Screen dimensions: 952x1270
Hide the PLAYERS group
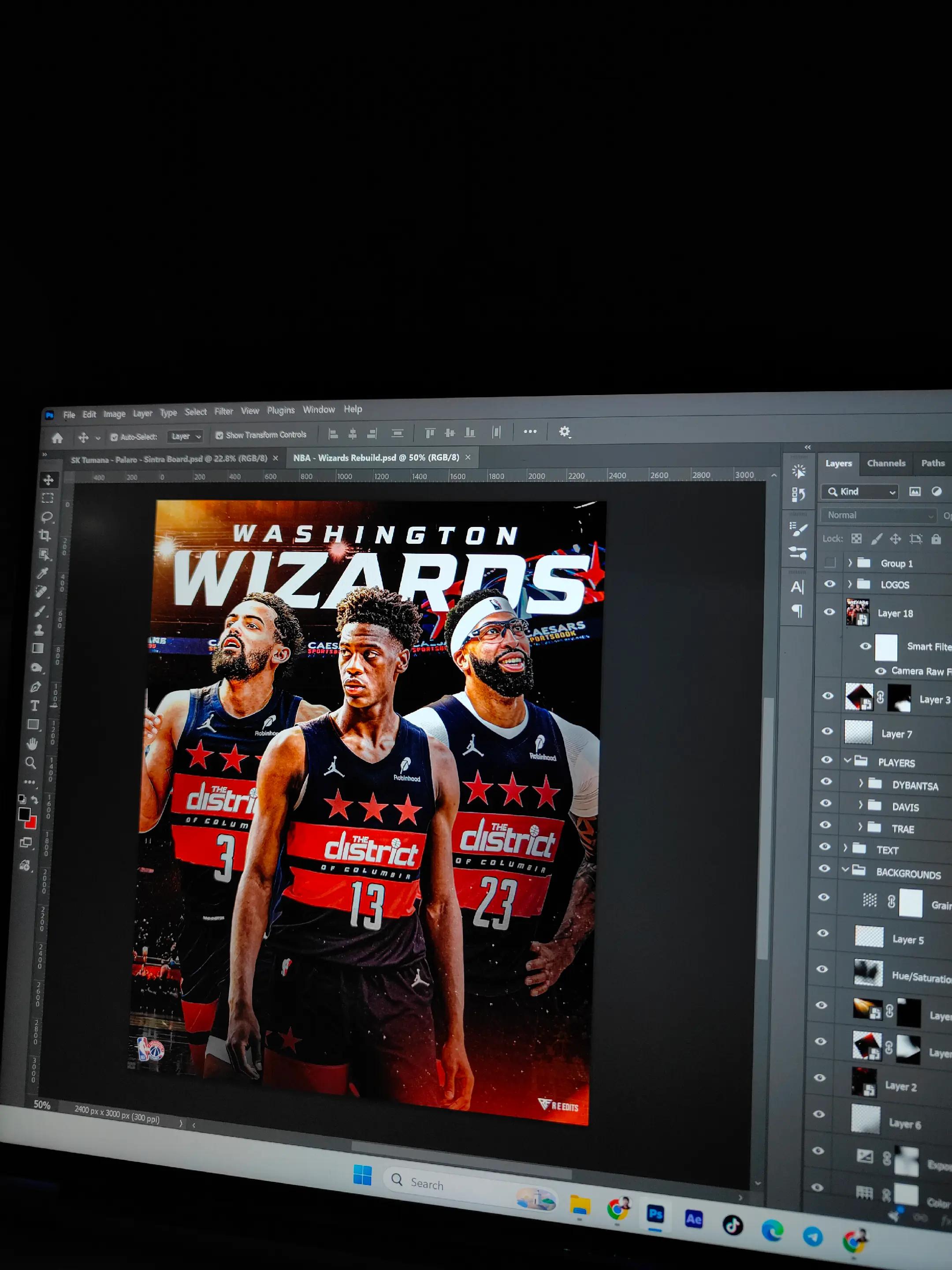click(826, 760)
